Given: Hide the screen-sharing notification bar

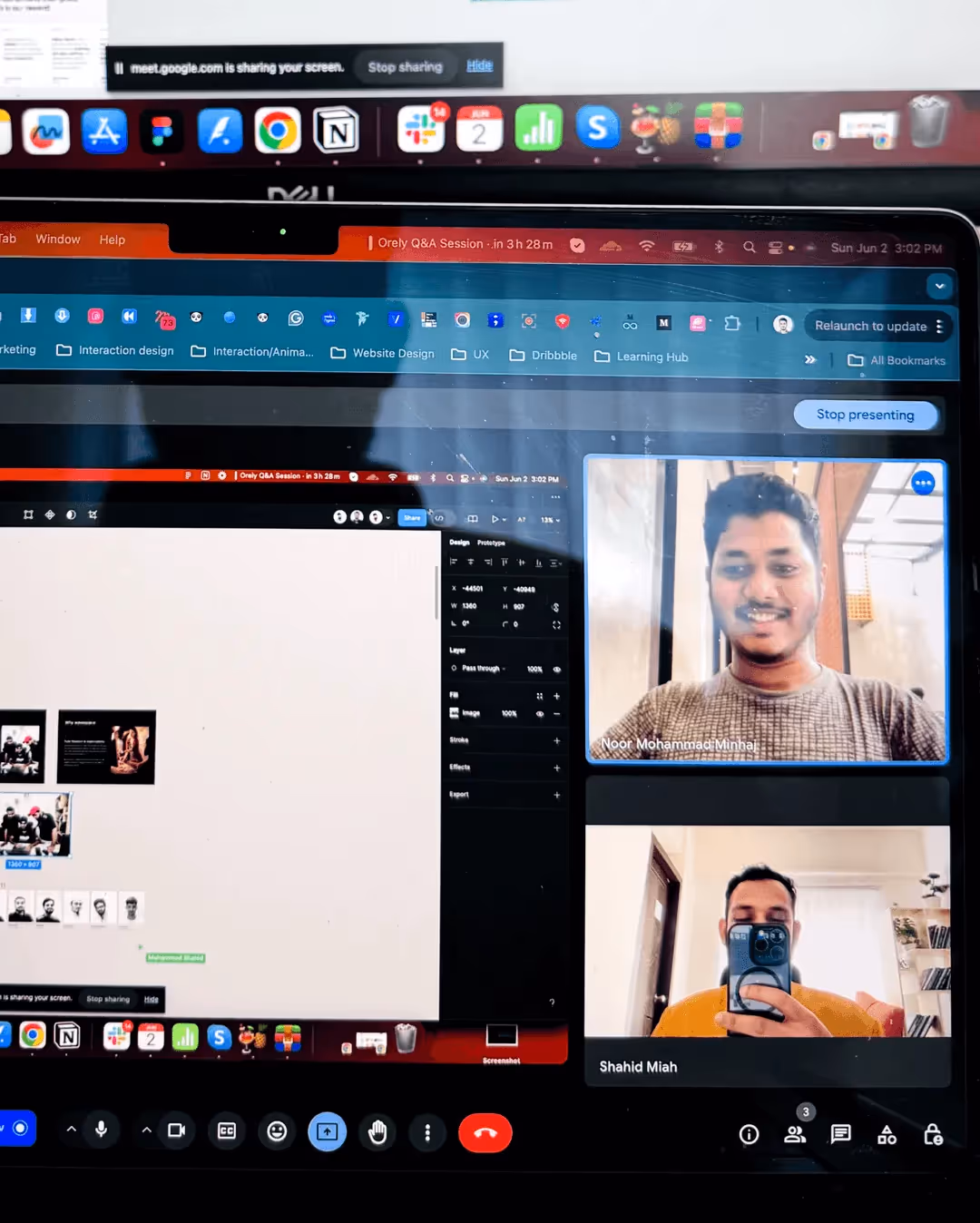Looking at the screenshot, I should click(479, 64).
